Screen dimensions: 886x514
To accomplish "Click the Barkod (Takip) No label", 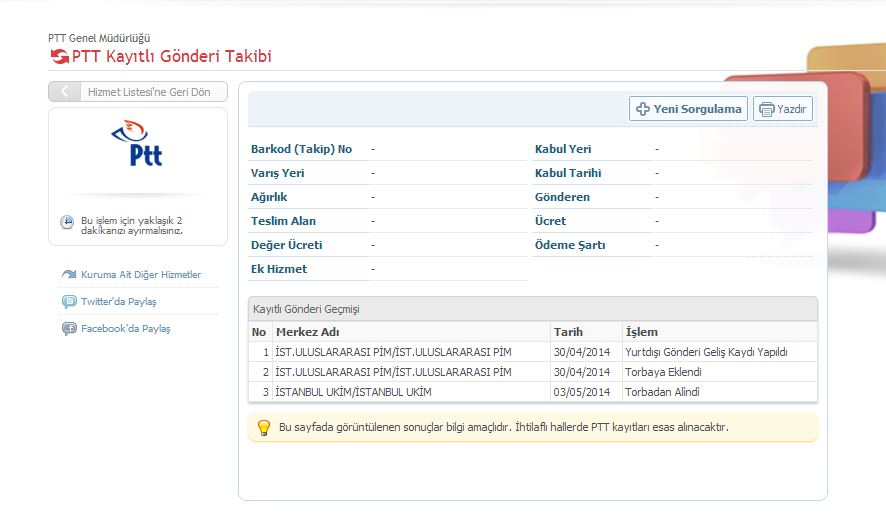I will (x=301, y=149).
